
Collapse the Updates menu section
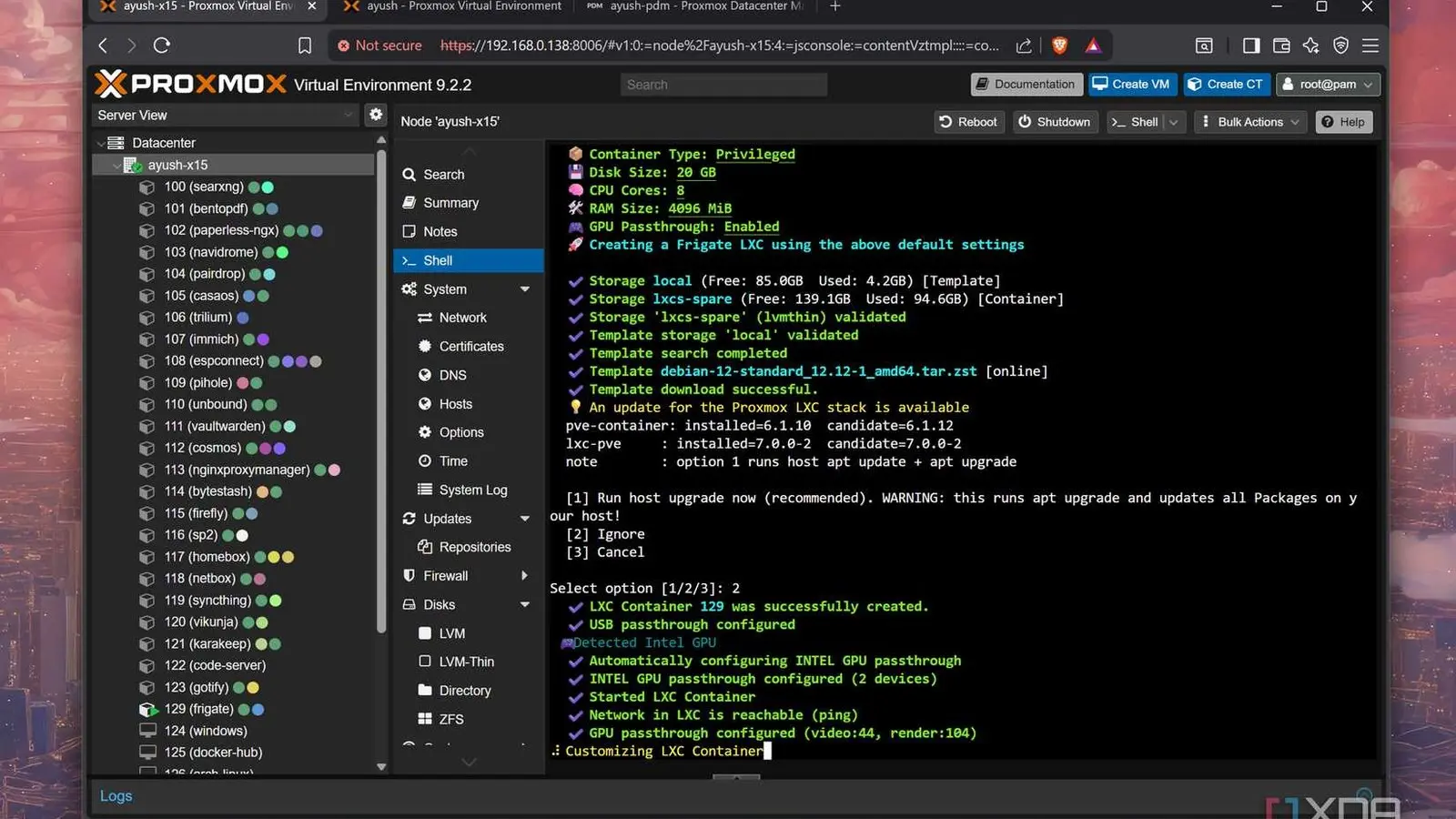[525, 519]
